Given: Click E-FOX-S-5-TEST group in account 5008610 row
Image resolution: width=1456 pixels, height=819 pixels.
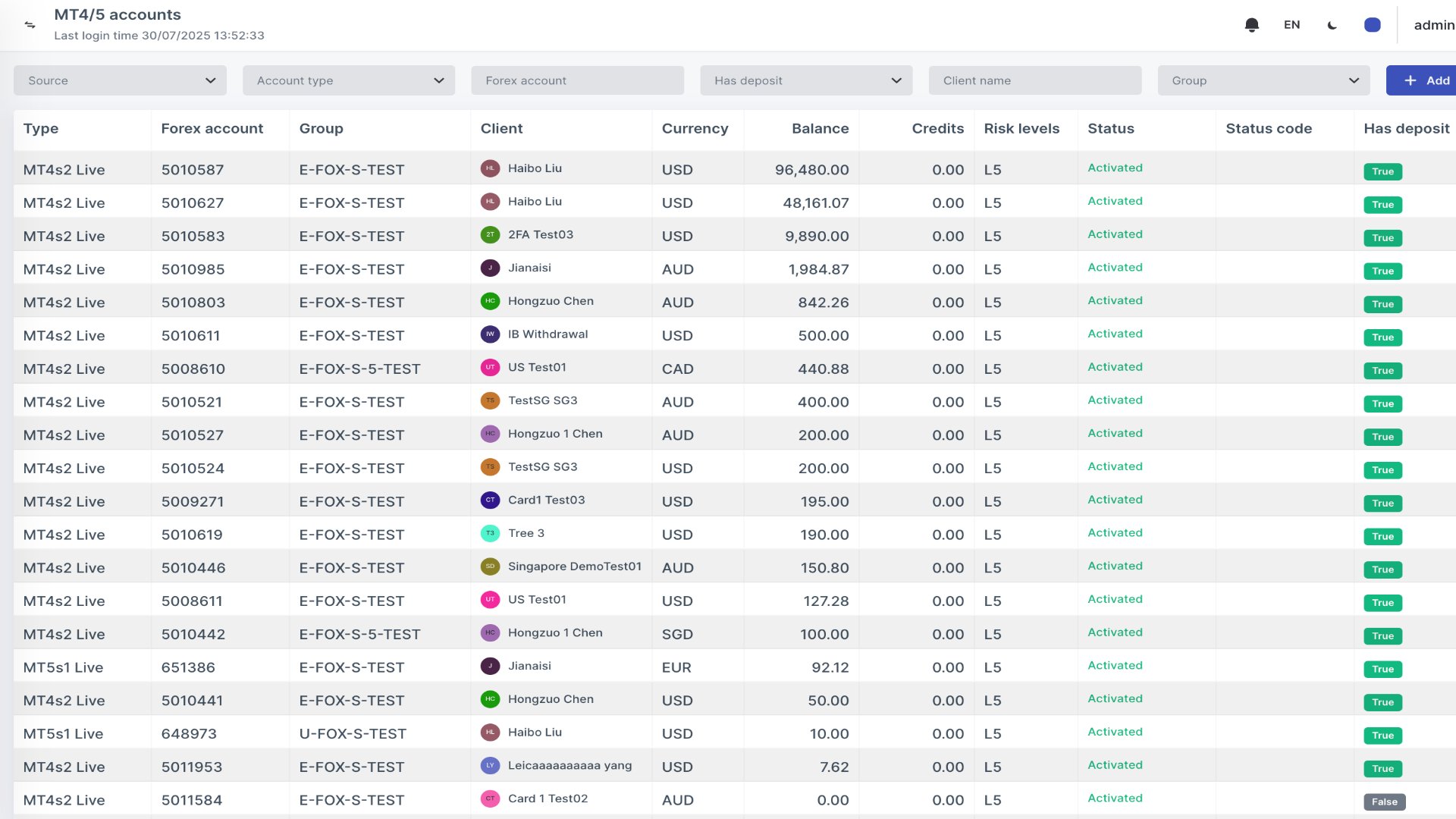Looking at the screenshot, I should 359,369.
